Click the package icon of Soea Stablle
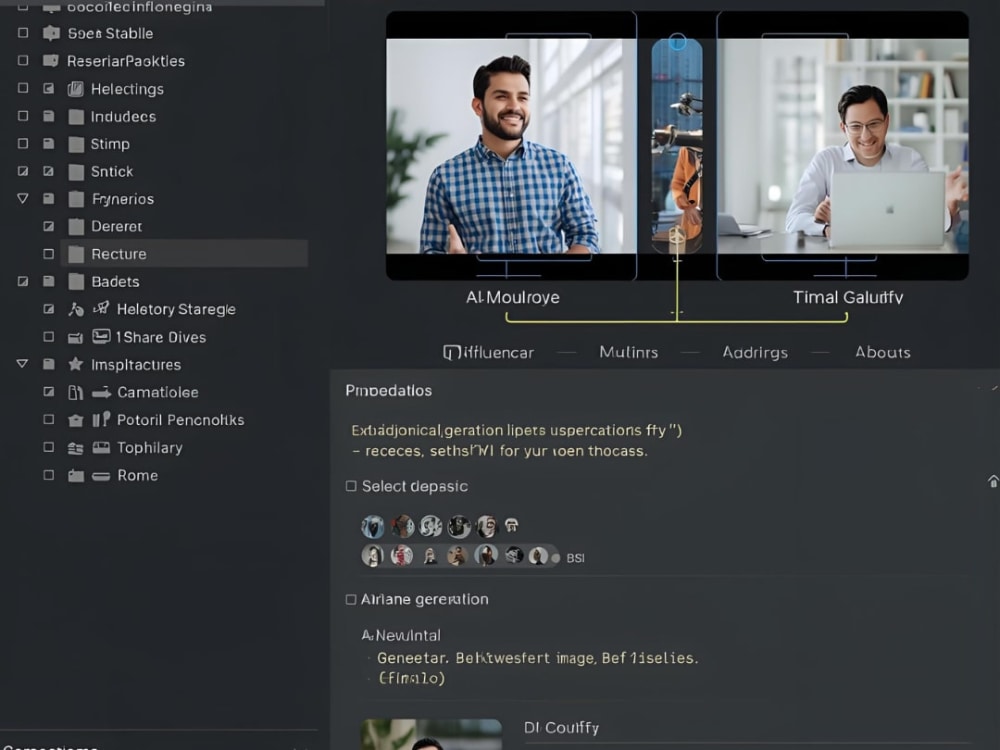 click(x=51, y=33)
